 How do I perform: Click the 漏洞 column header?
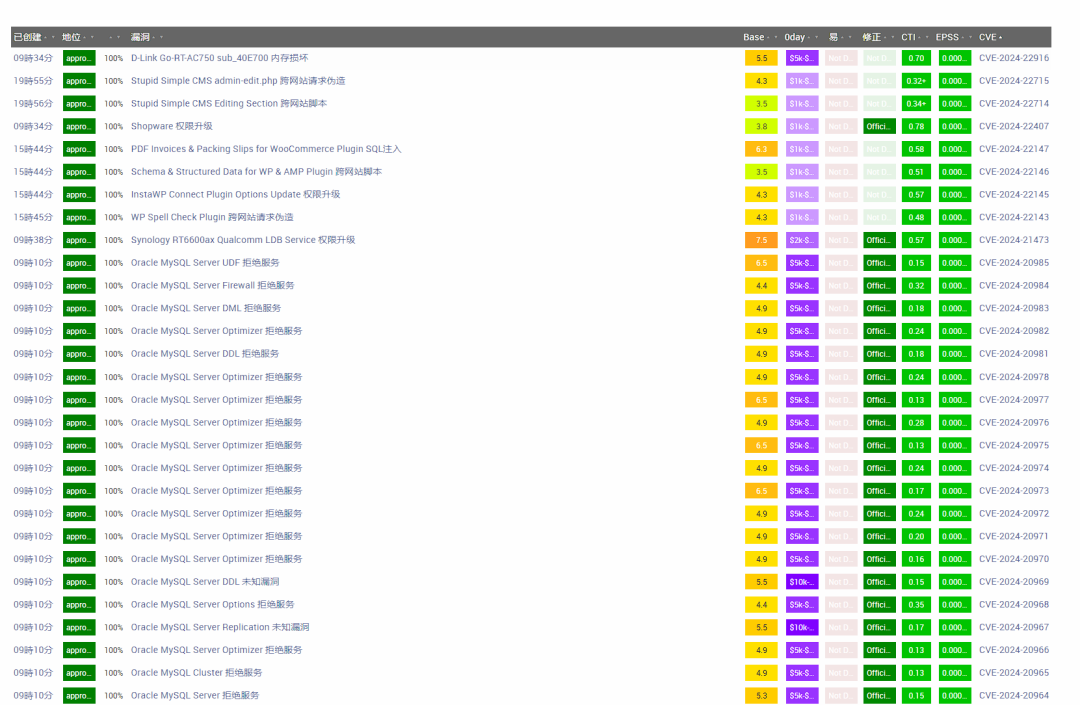coord(141,37)
